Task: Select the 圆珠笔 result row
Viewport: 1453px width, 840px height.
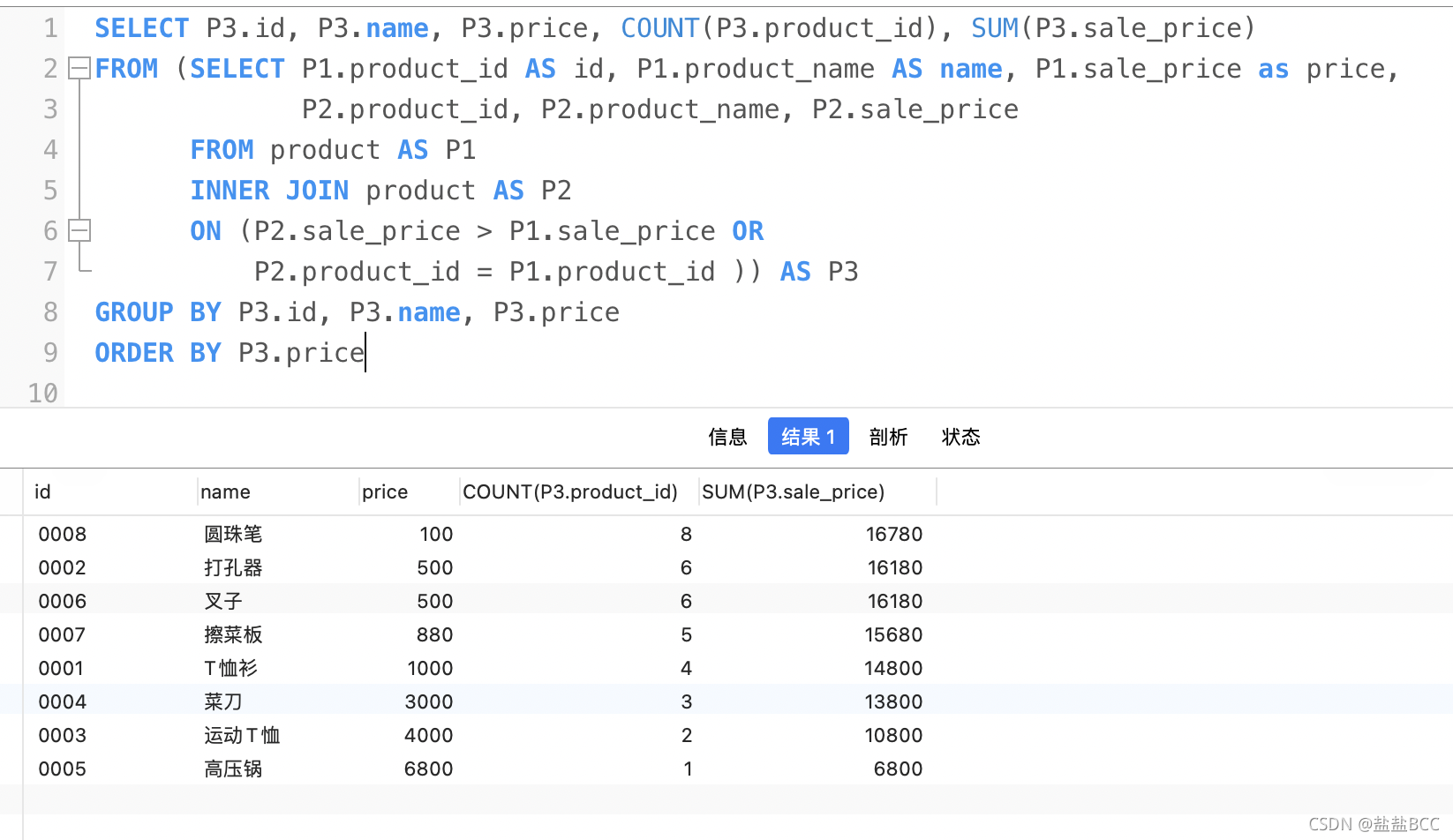Action: tap(353, 534)
